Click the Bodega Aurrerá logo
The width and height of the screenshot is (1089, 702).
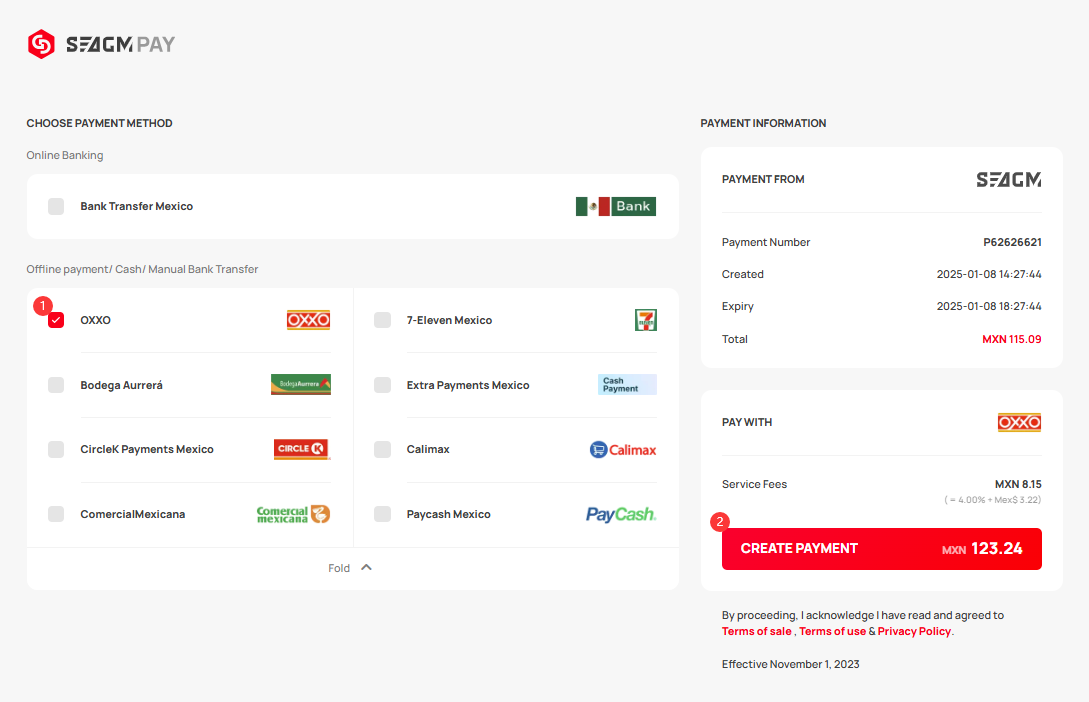(x=301, y=384)
